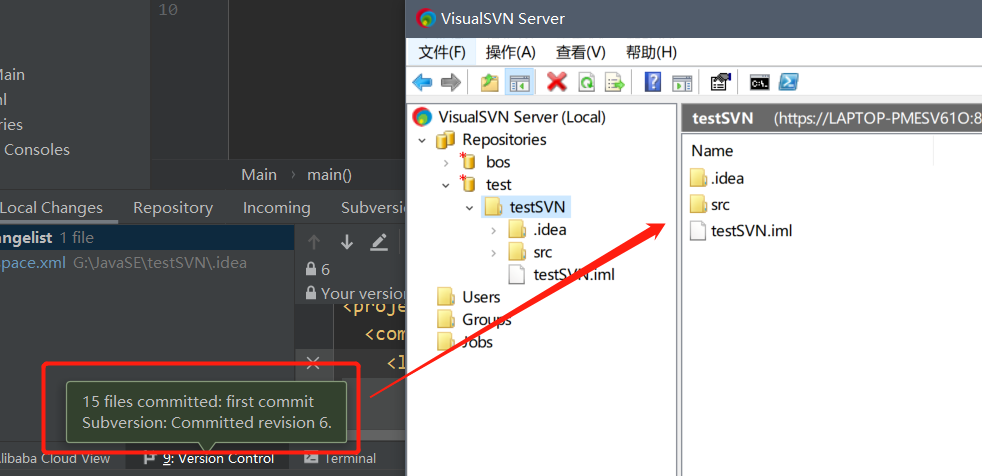Click the main() breadcrumb in editor
The width and height of the screenshot is (982, 476).
(329, 175)
